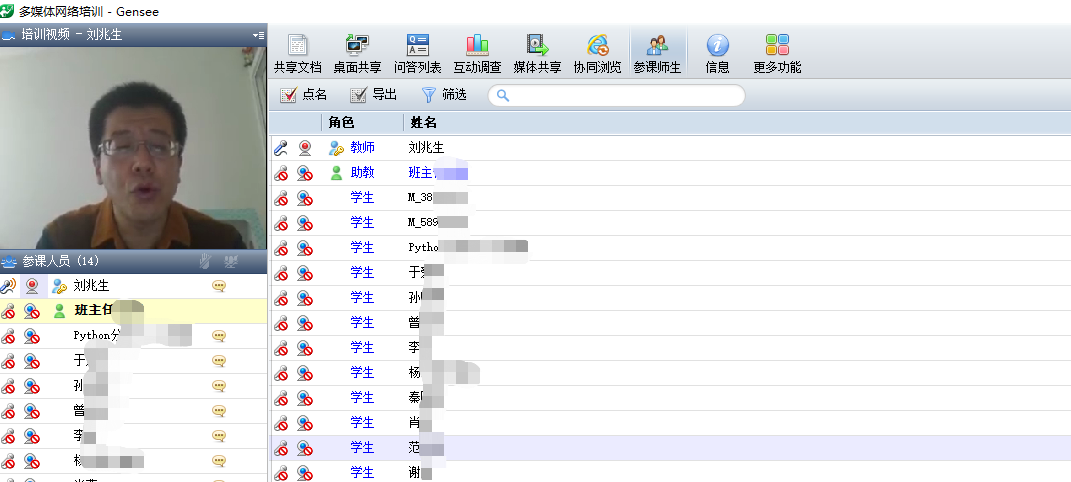Screen dimensions: 1071x482
Task: Open chat with Python user in left list
Action: [219, 336]
